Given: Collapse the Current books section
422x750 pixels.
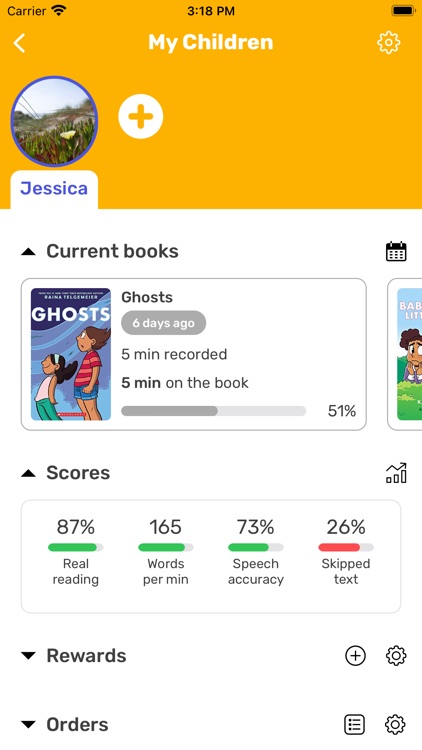Looking at the screenshot, I should click(x=28, y=252).
